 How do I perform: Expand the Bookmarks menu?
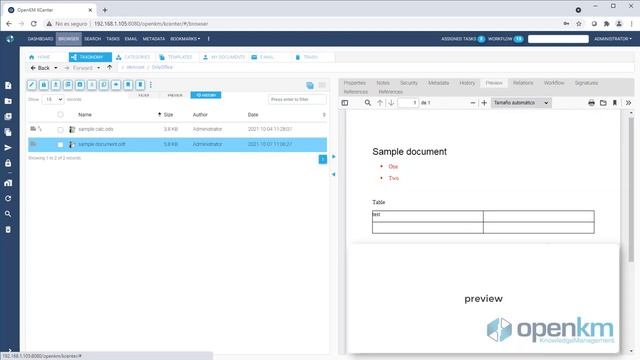185,39
